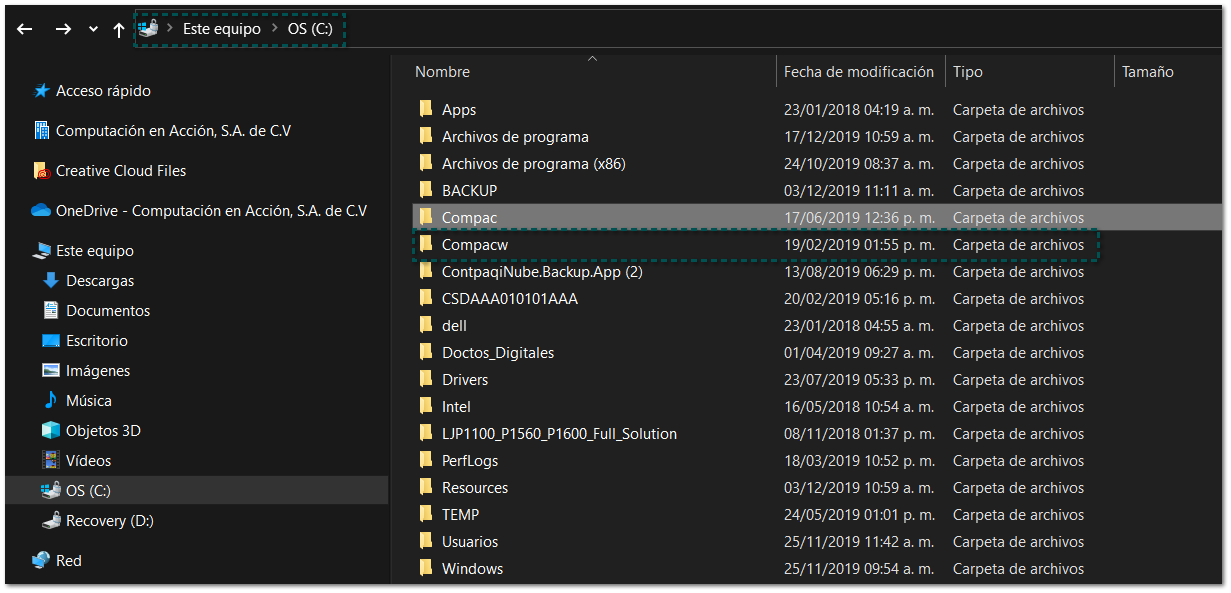1231x593 pixels.
Task: Select LJP1100_P1560_P1600_Full_Solution folder
Action: tap(560, 434)
